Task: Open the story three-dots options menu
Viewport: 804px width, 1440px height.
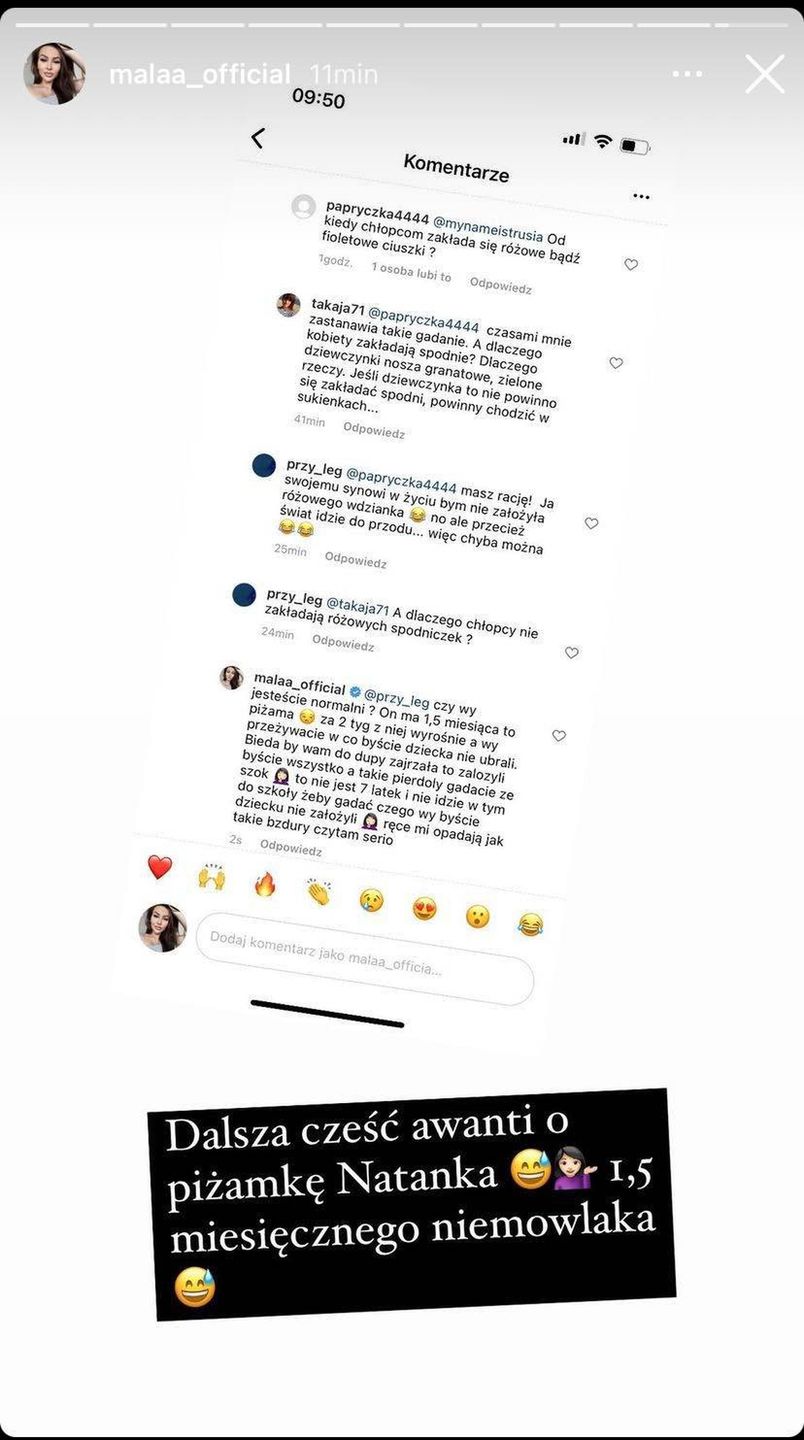Action: tap(688, 74)
